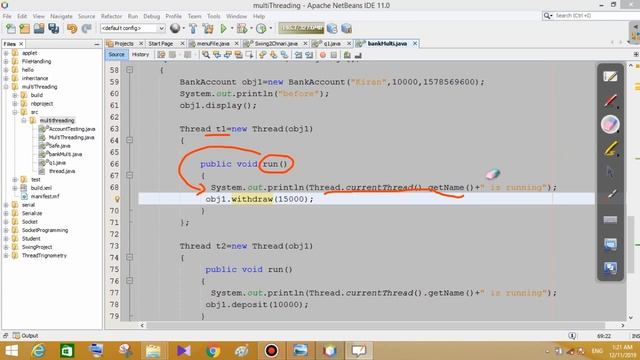Click the editor scroll down arrow

point(631,317)
